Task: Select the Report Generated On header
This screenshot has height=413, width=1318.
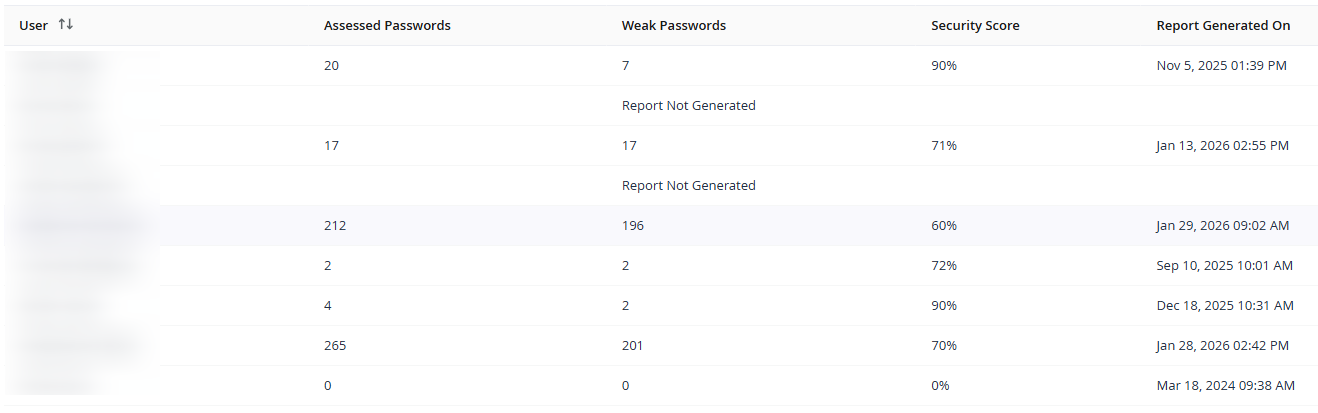Action: coord(1223,25)
